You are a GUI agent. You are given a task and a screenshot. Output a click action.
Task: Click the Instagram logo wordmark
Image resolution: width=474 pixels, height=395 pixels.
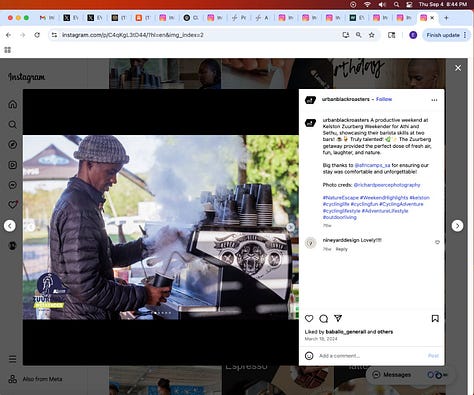pos(26,77)
